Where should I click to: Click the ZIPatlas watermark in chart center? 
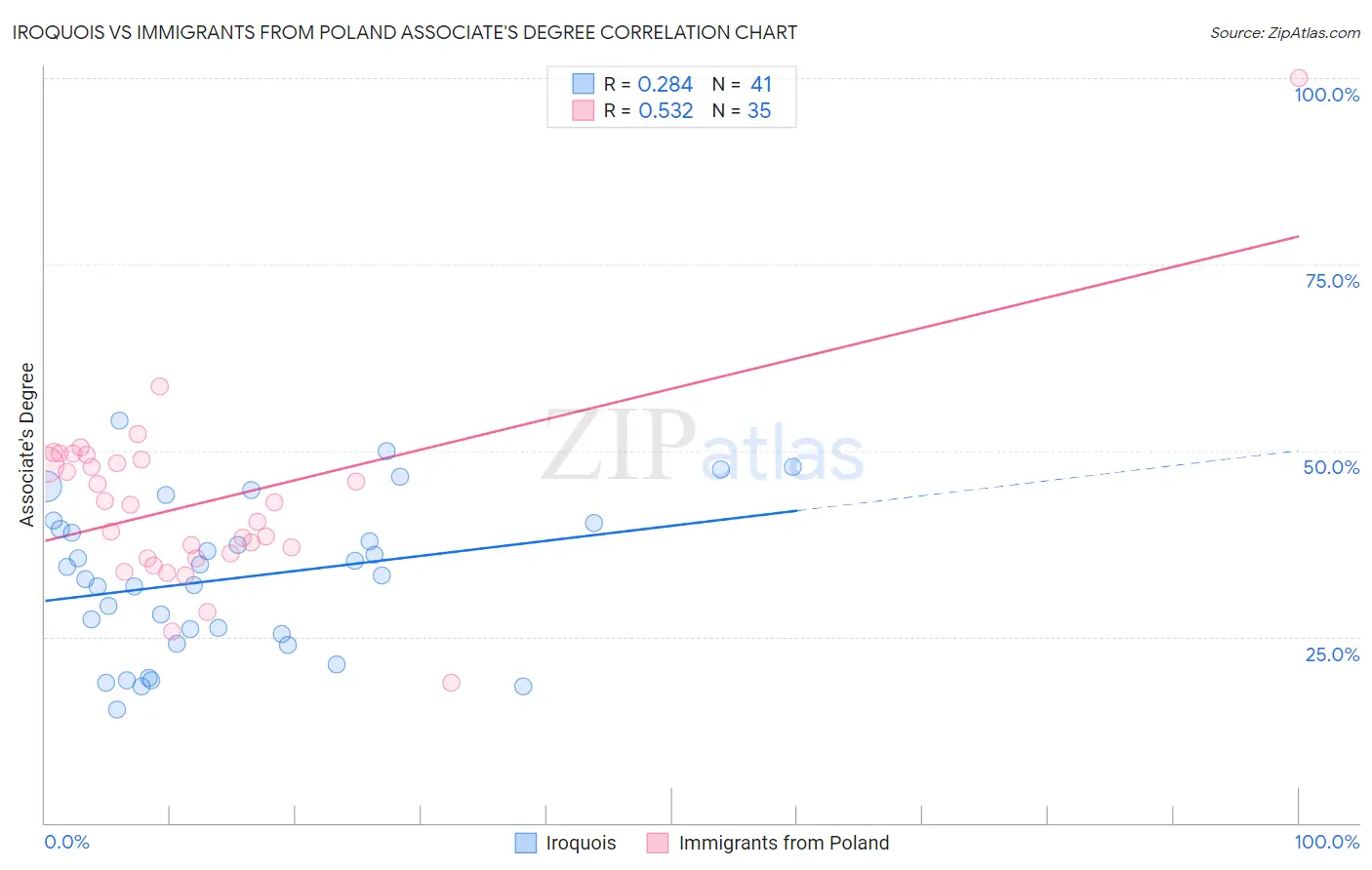point(703,446)
